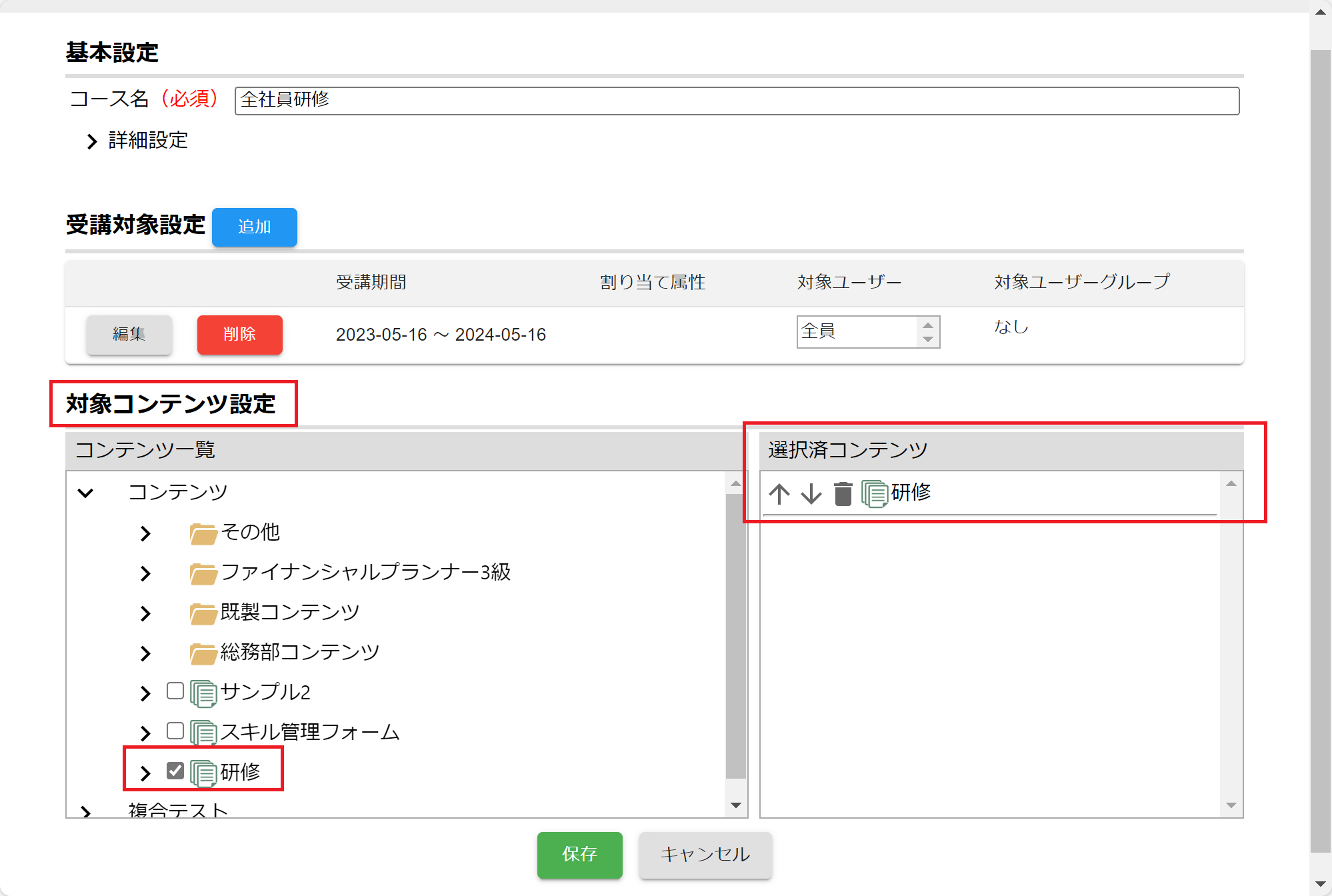
Task: Click the コース名 input field
Action: 736,101
